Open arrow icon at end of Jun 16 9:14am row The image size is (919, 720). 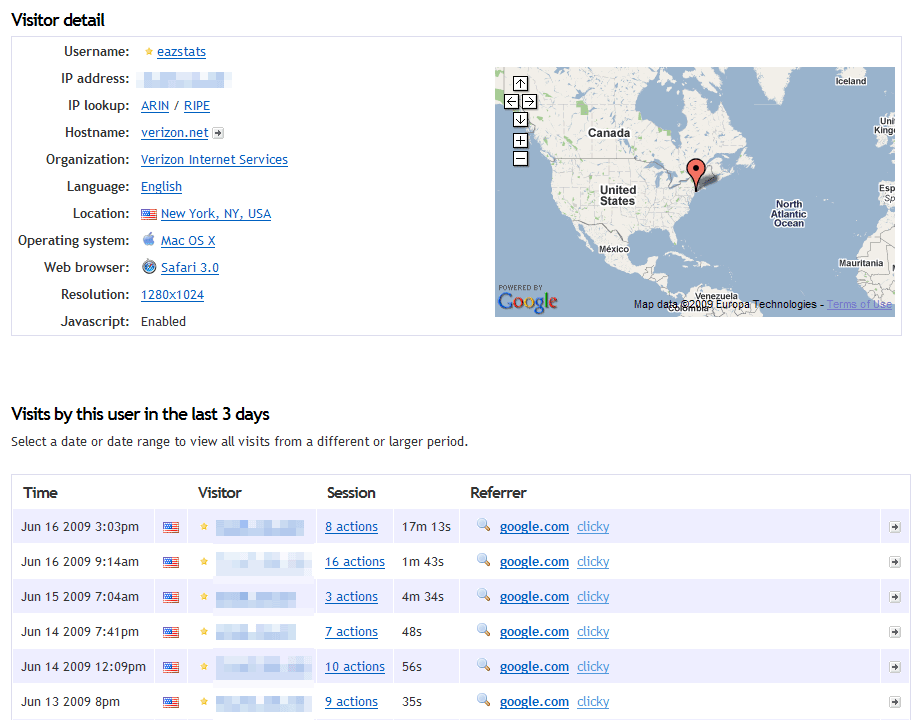click(x=894, y=562)
